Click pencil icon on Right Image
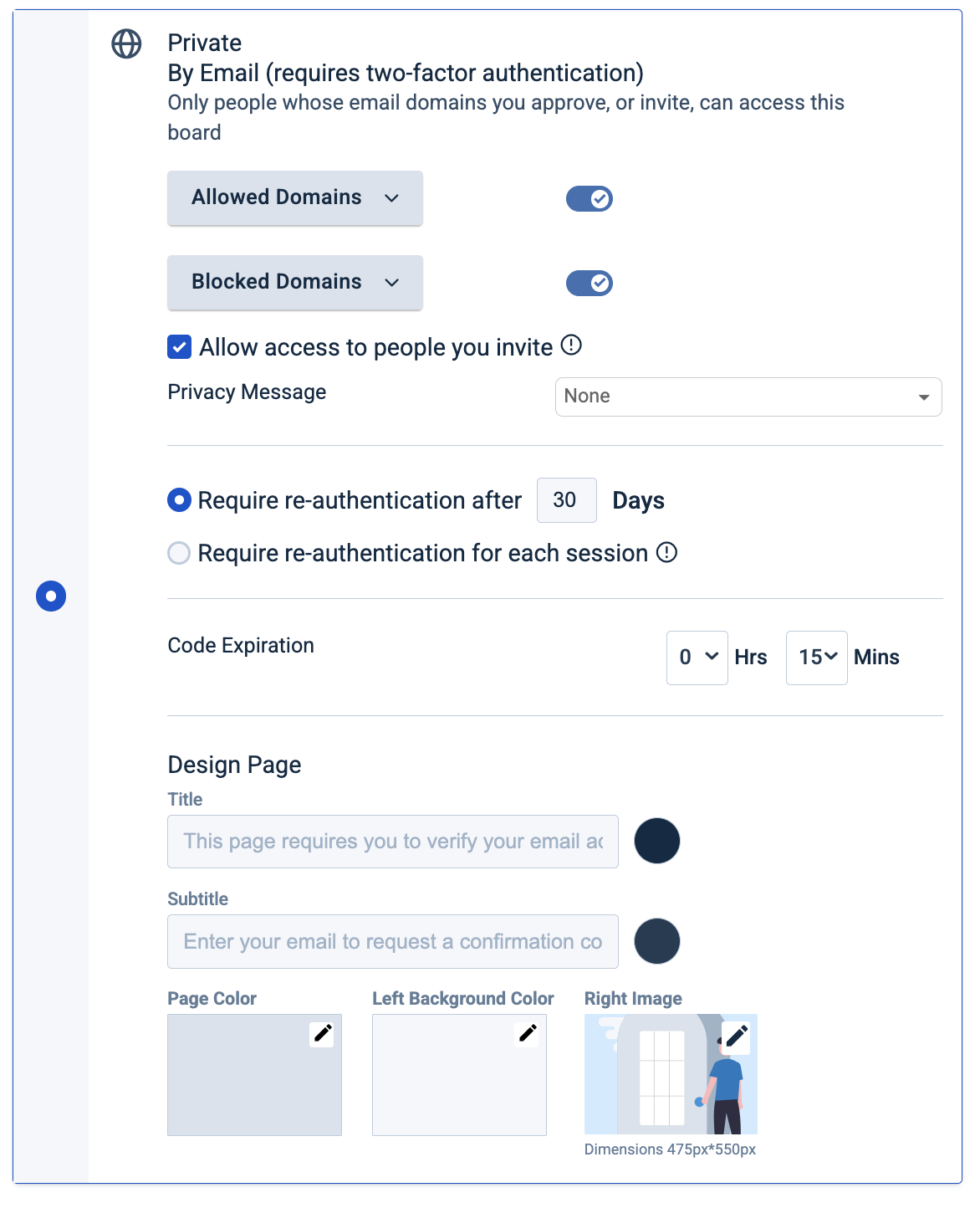 click(x=736, y=1037)
